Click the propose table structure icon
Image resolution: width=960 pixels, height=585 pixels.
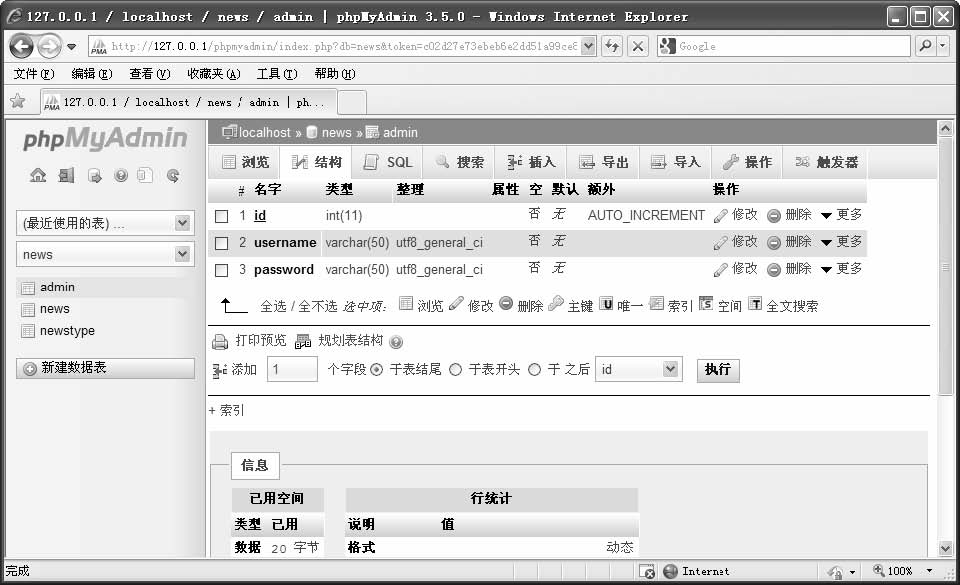pyautogui.click(x=302, y=341)
